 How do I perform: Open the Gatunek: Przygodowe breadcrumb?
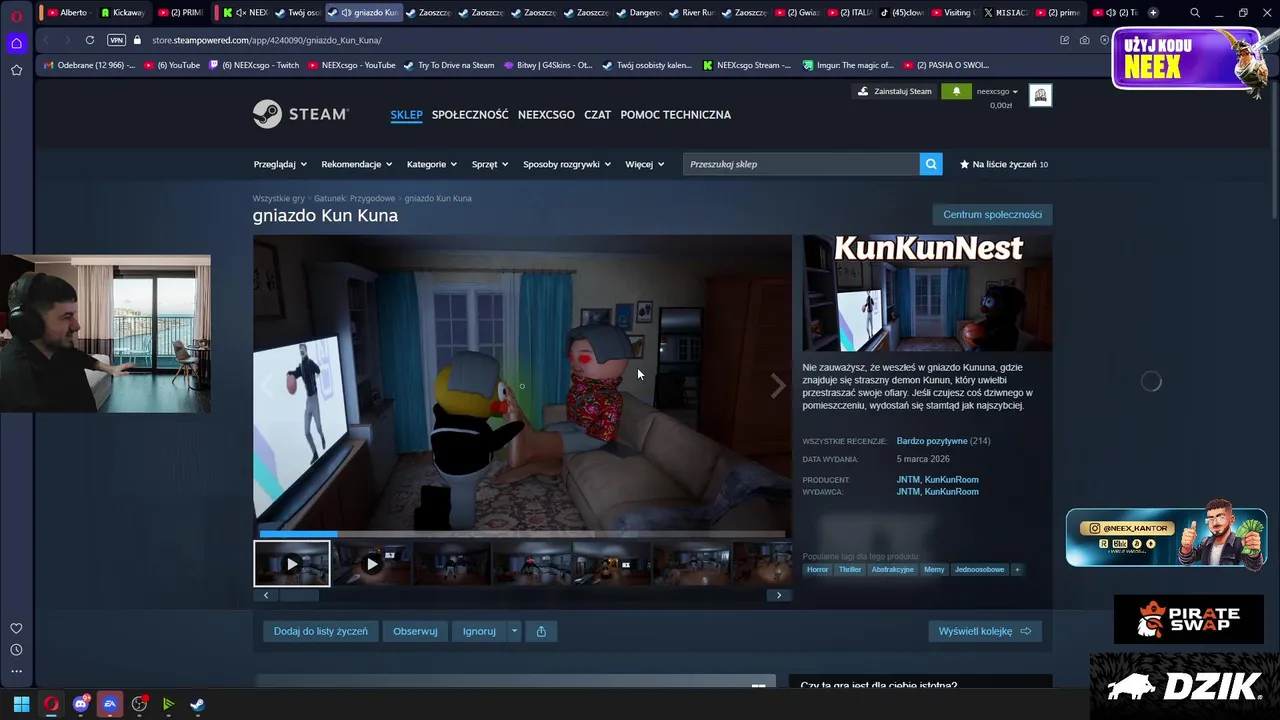354,198
